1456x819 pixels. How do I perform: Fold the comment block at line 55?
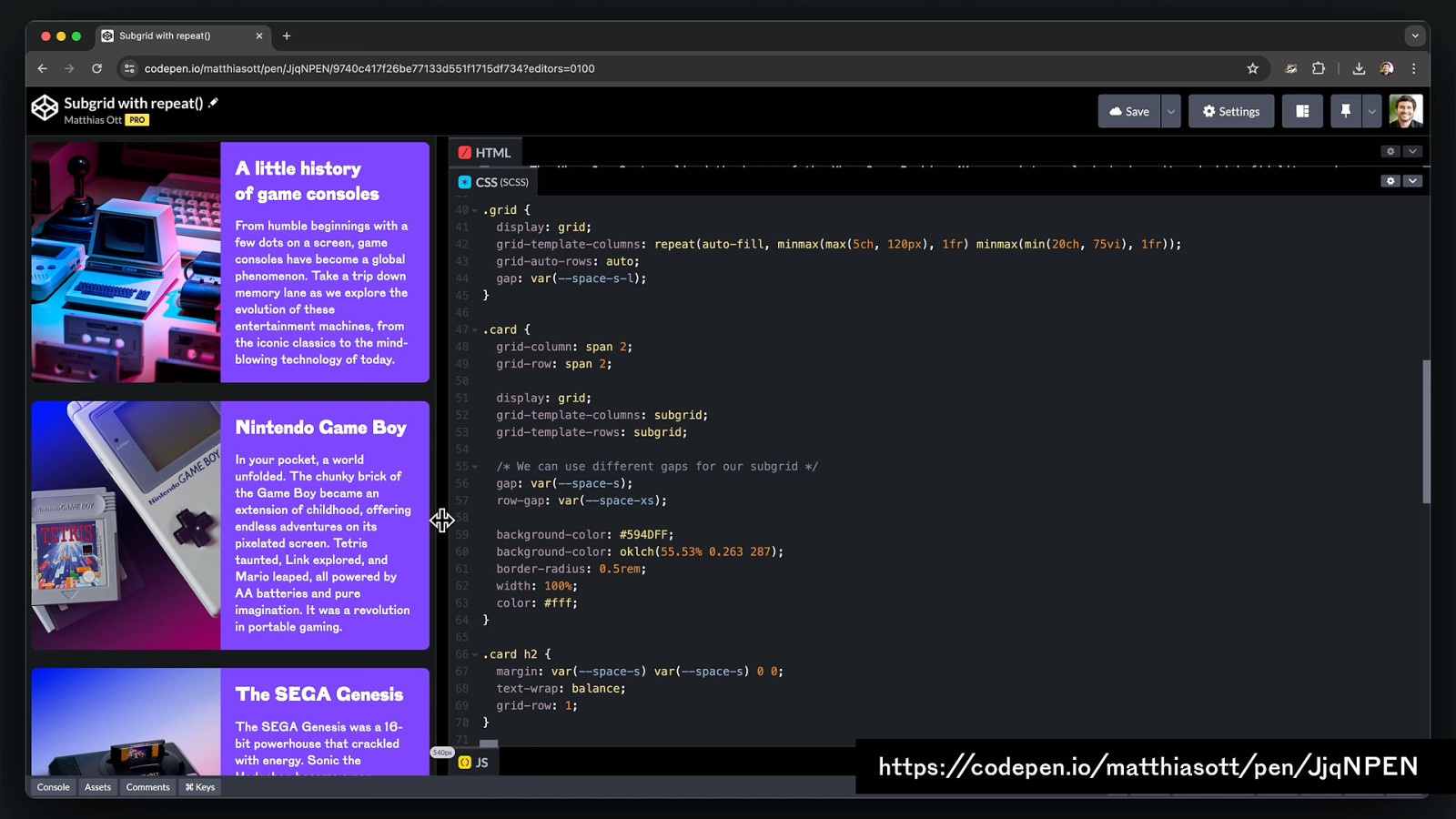(475, 467)
